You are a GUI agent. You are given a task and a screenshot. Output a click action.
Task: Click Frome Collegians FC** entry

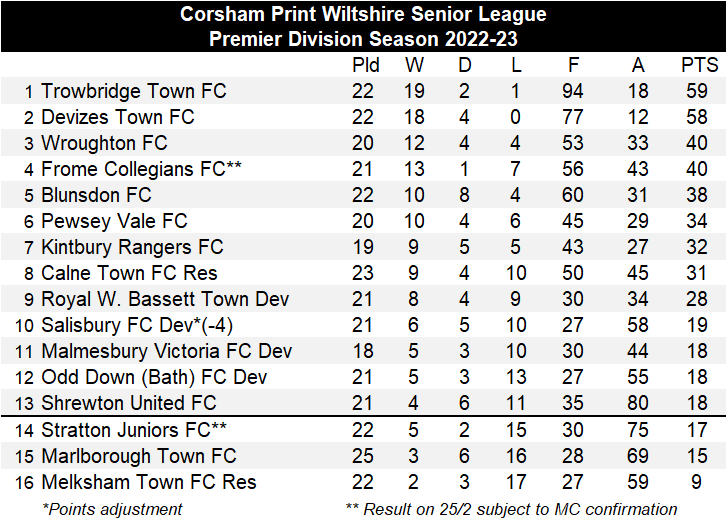[x=141, y=169]
